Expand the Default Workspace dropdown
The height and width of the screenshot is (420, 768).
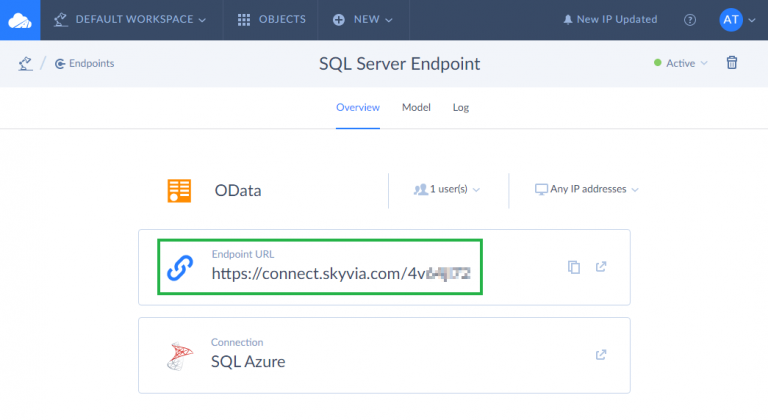tap(131, 20)
